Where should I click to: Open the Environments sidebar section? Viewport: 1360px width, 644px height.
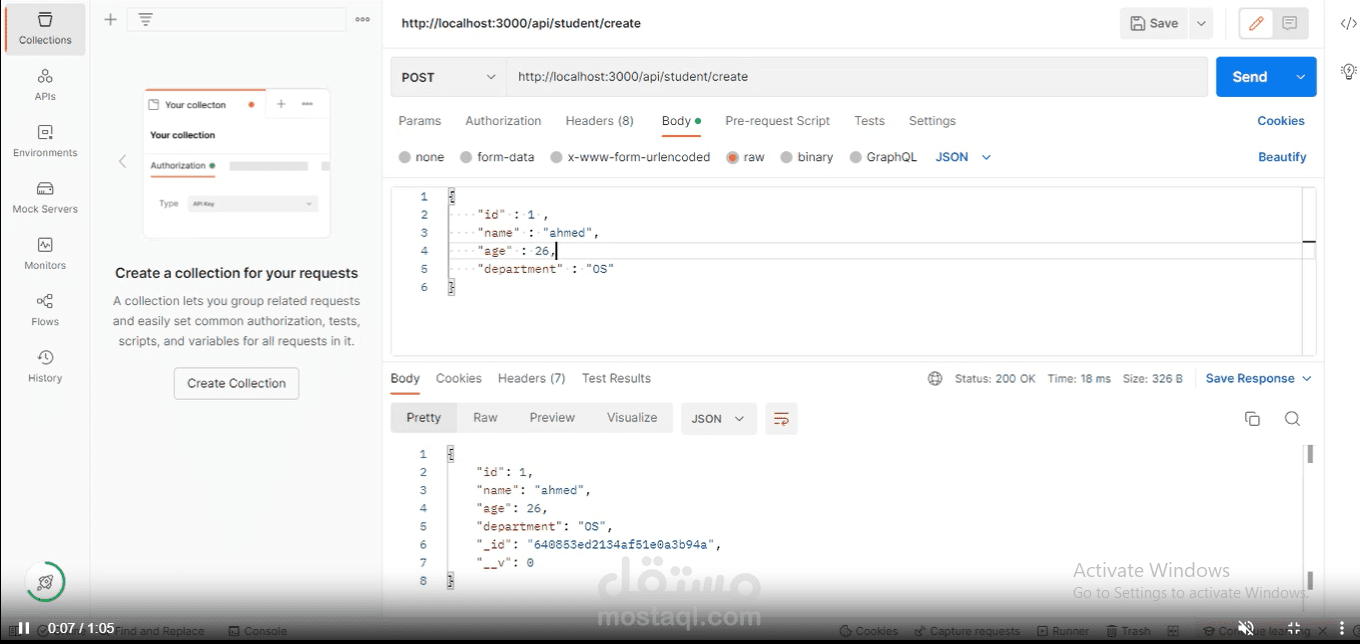coord(45,141)
